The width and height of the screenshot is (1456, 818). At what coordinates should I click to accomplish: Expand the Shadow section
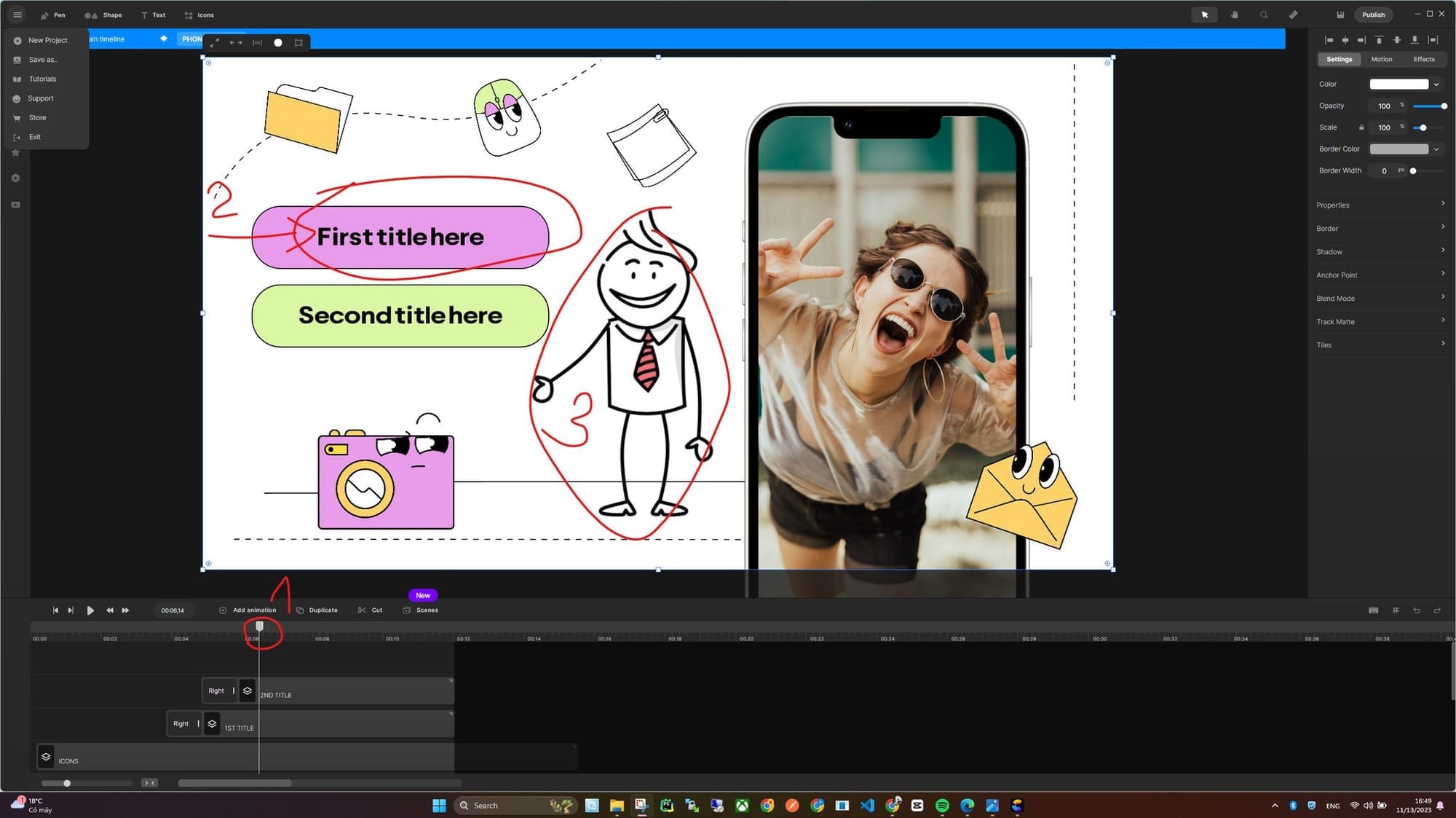(1380, 252)
